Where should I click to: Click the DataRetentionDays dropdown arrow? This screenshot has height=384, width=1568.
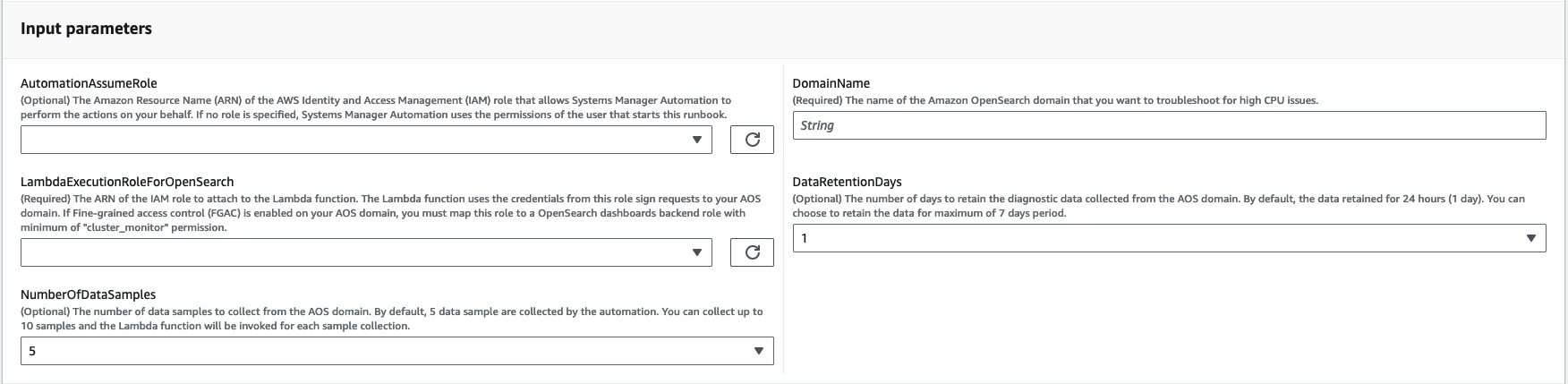(1530, 238)
